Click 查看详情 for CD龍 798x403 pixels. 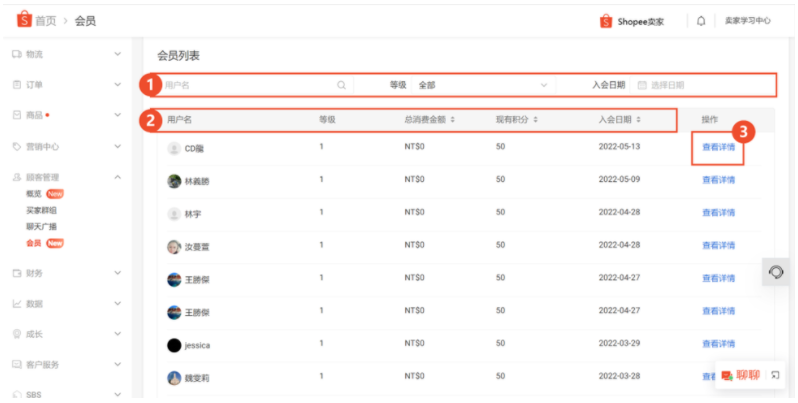coord(718,147)
